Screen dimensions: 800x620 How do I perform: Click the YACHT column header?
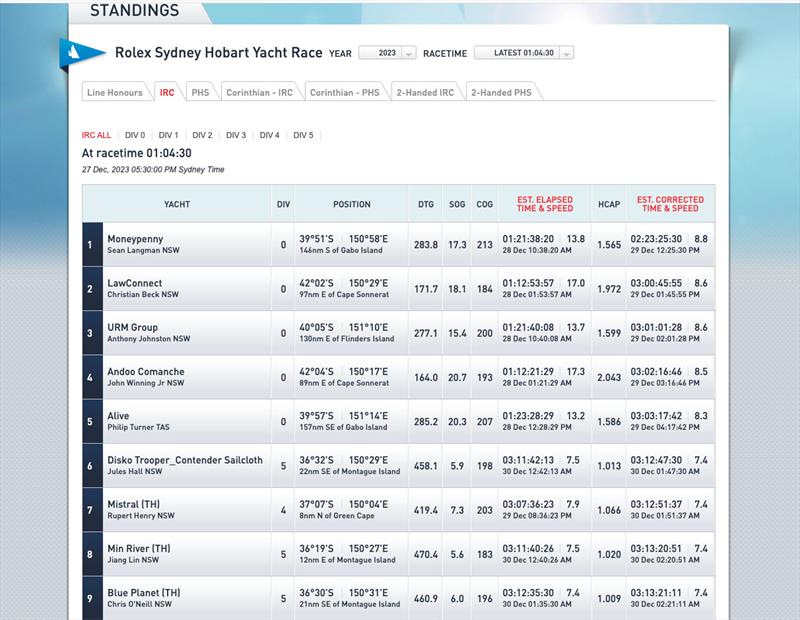(177, 204)
